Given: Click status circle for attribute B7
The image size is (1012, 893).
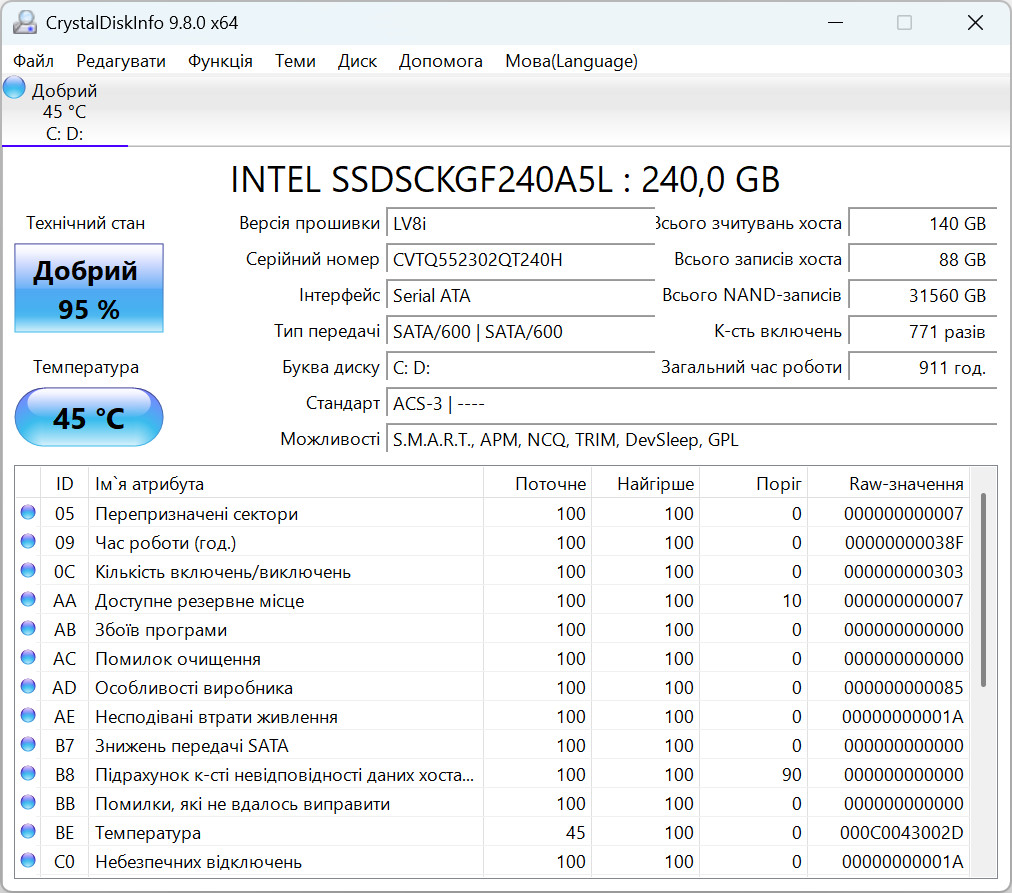Looking at the screenshot, I should [x=28, y=745].
